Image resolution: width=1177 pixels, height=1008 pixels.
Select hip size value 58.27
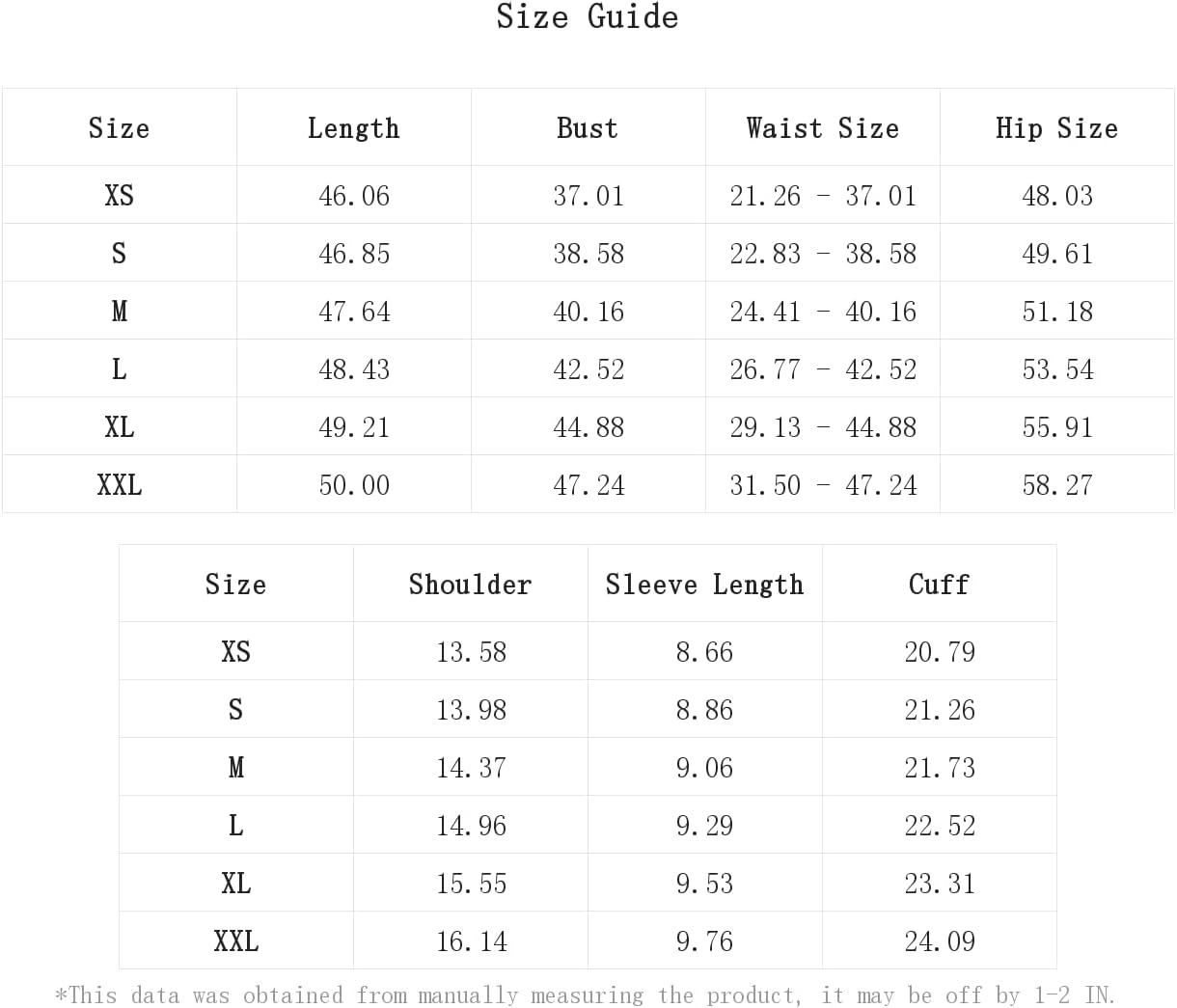[x=1057, y=485]
